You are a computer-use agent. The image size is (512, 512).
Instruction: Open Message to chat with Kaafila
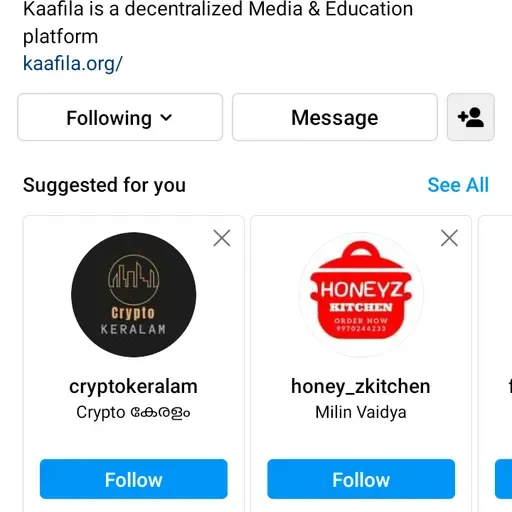point(335,117)
